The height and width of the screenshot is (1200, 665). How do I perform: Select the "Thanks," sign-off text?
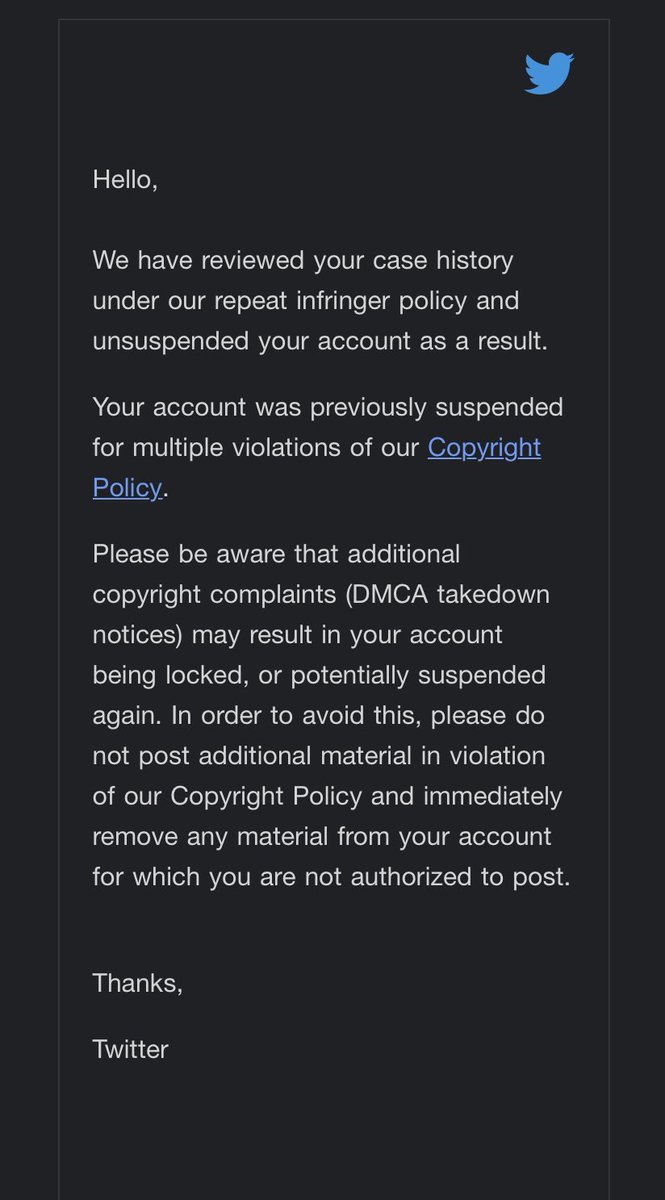pos(138,983)
